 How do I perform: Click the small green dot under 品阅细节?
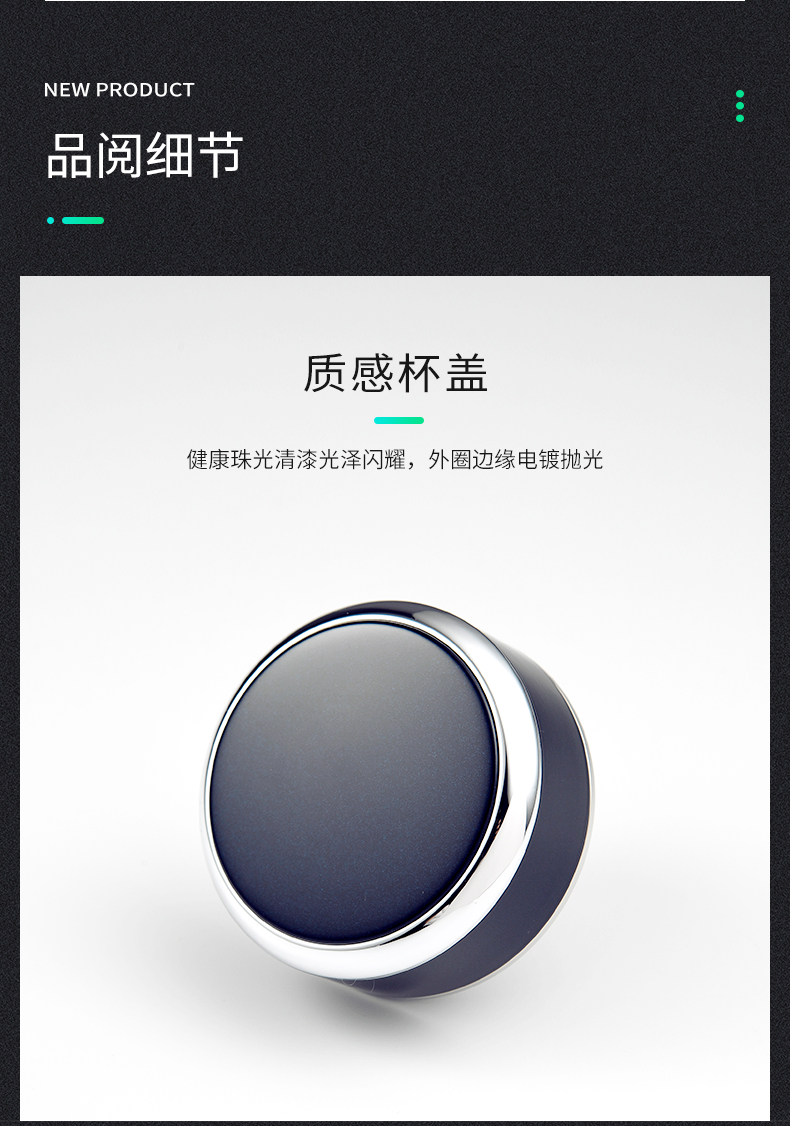point(50,220)
